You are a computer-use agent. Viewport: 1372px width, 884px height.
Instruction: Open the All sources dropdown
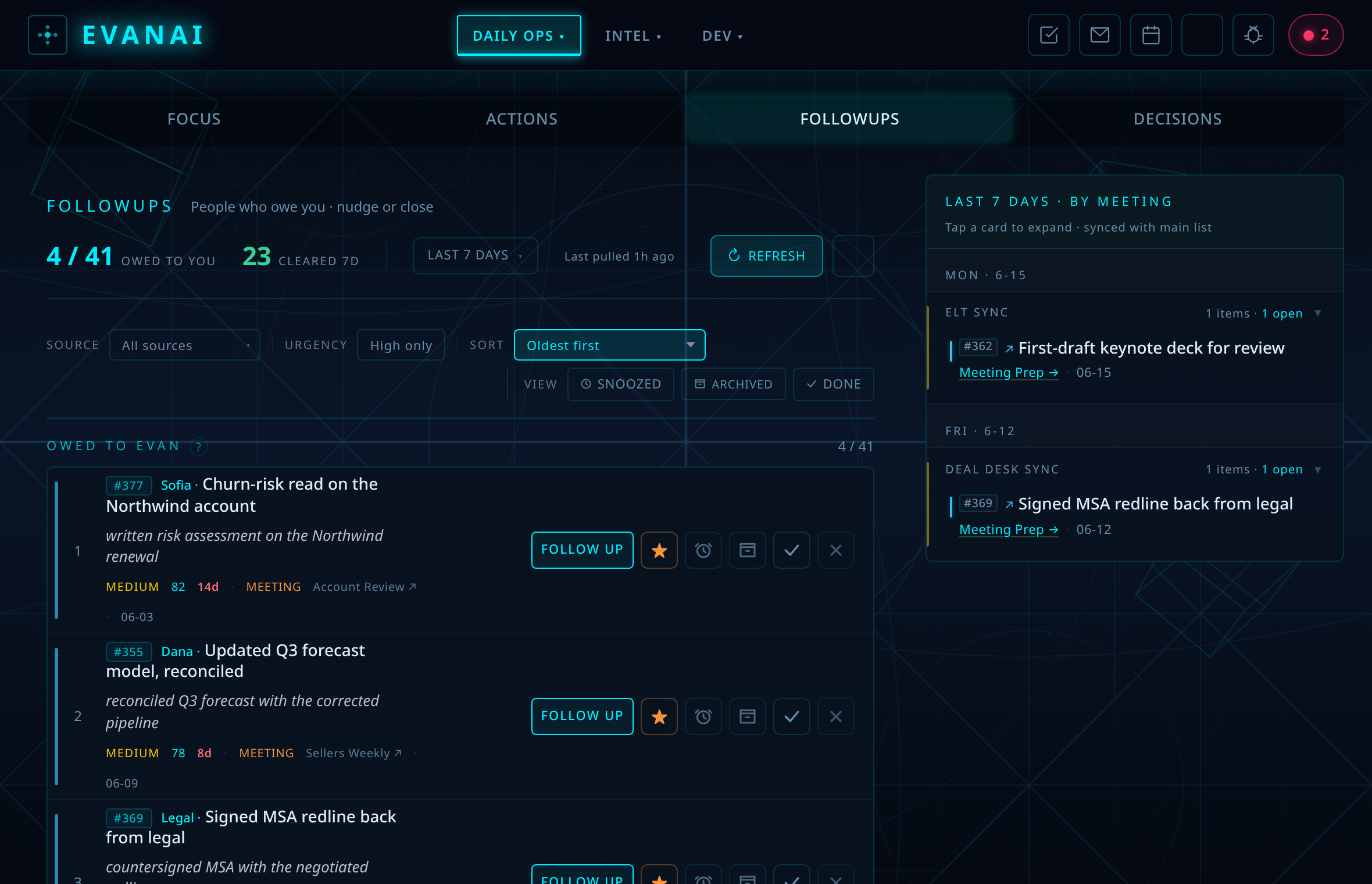185,345
